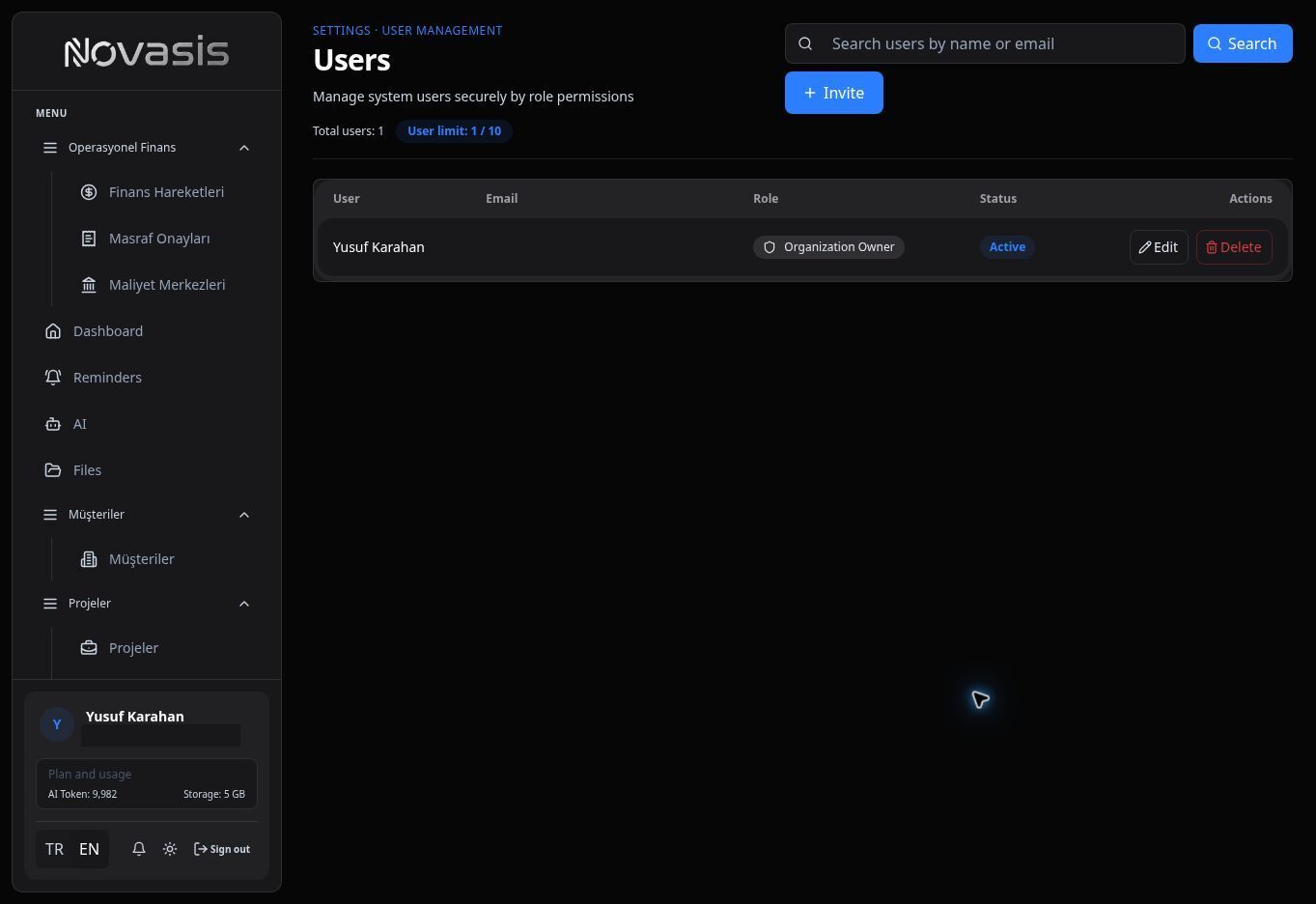Delete user Yusuf Karahan
Image resolution: width=1316 pixels, height=904 pixels.
point(1234,247)
